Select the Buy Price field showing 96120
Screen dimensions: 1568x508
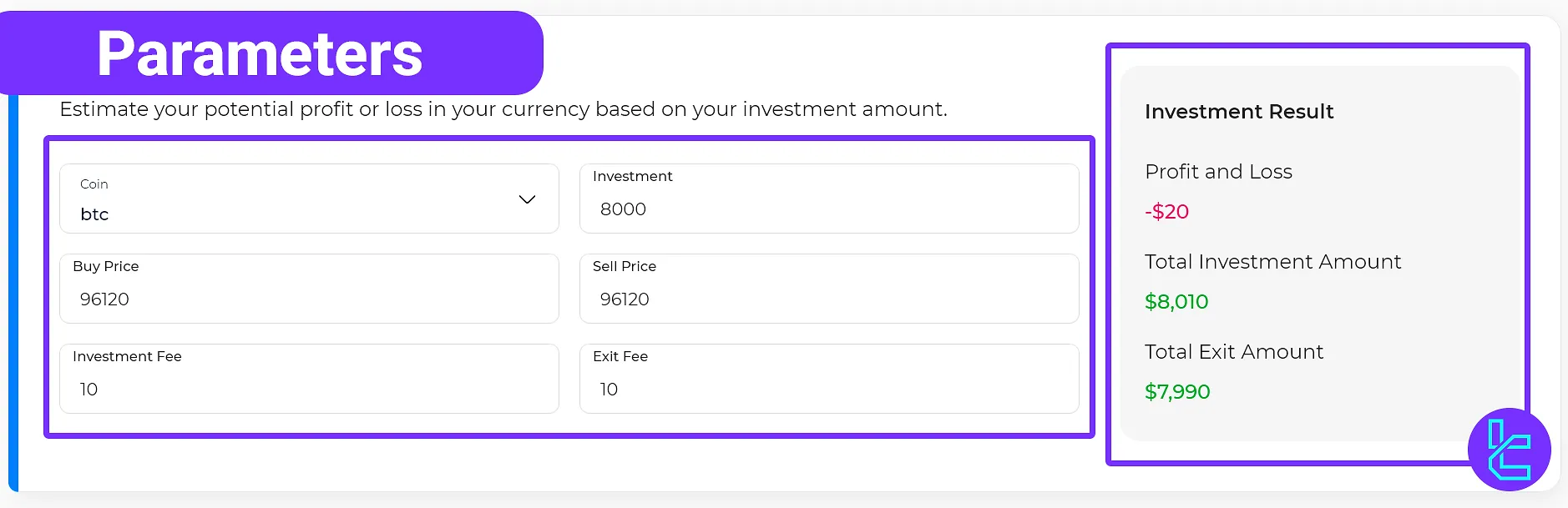309,299
